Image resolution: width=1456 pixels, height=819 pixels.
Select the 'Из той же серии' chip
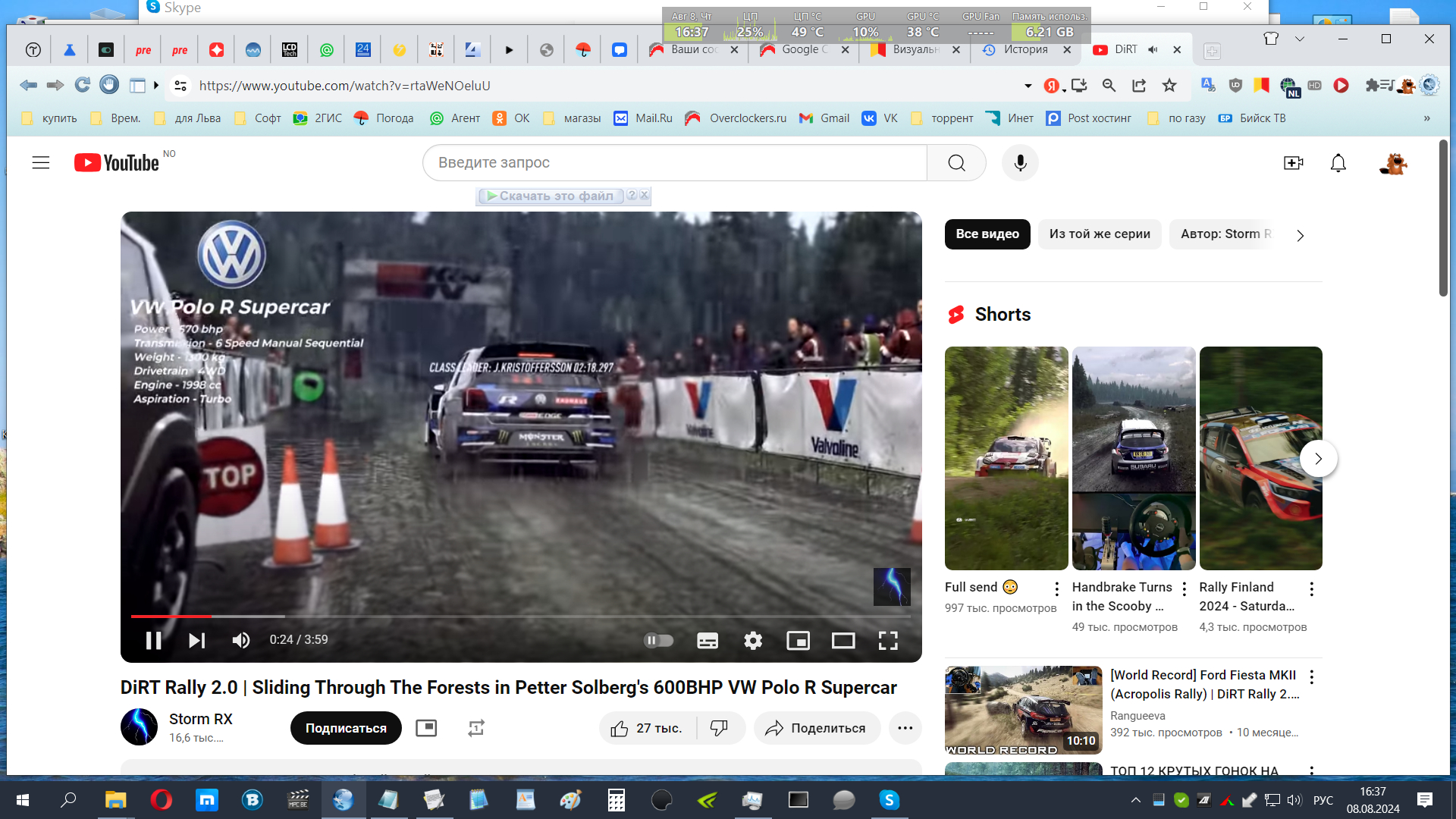tap(1100, 234)
